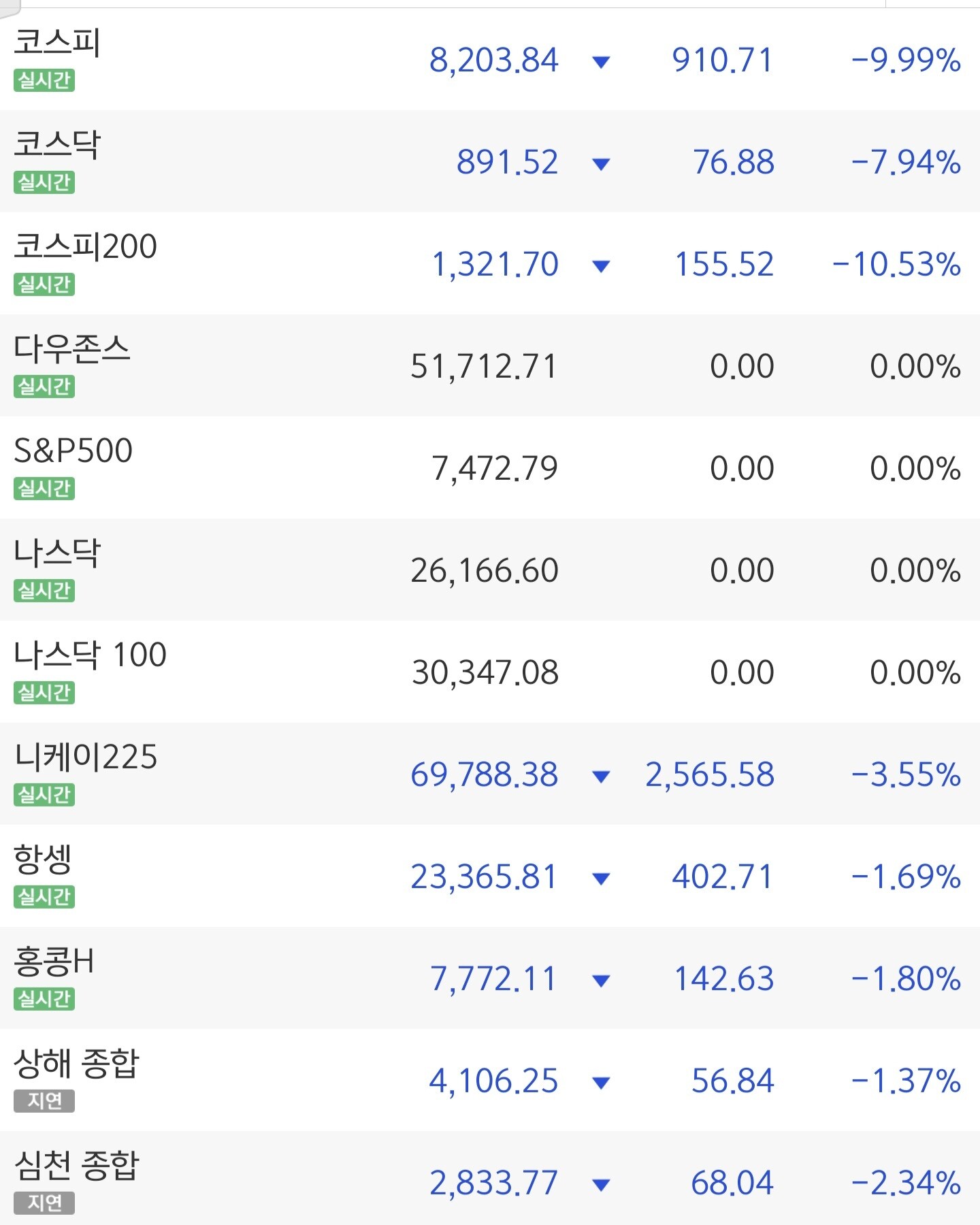The image size is (980, 1225).
Task: Click the 나스닥 value 26,166.60
Action: [485, 571]
